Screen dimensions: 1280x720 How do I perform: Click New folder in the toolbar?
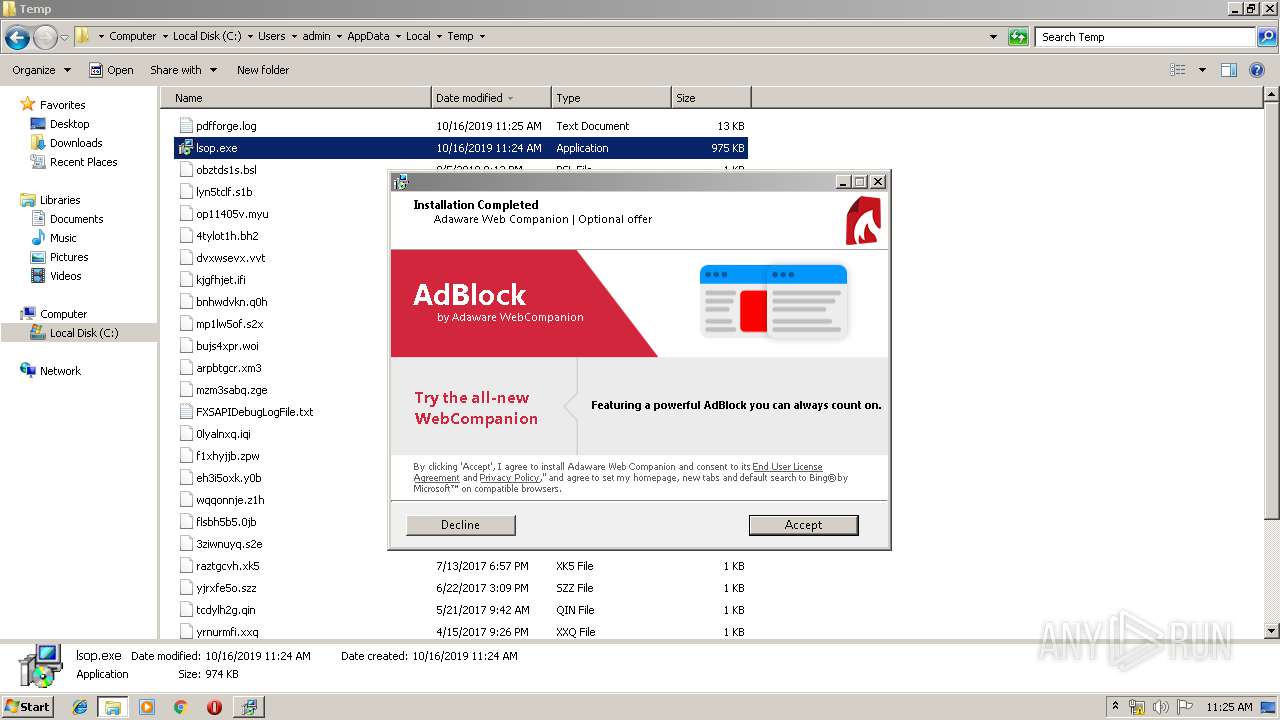coord(263,70)
